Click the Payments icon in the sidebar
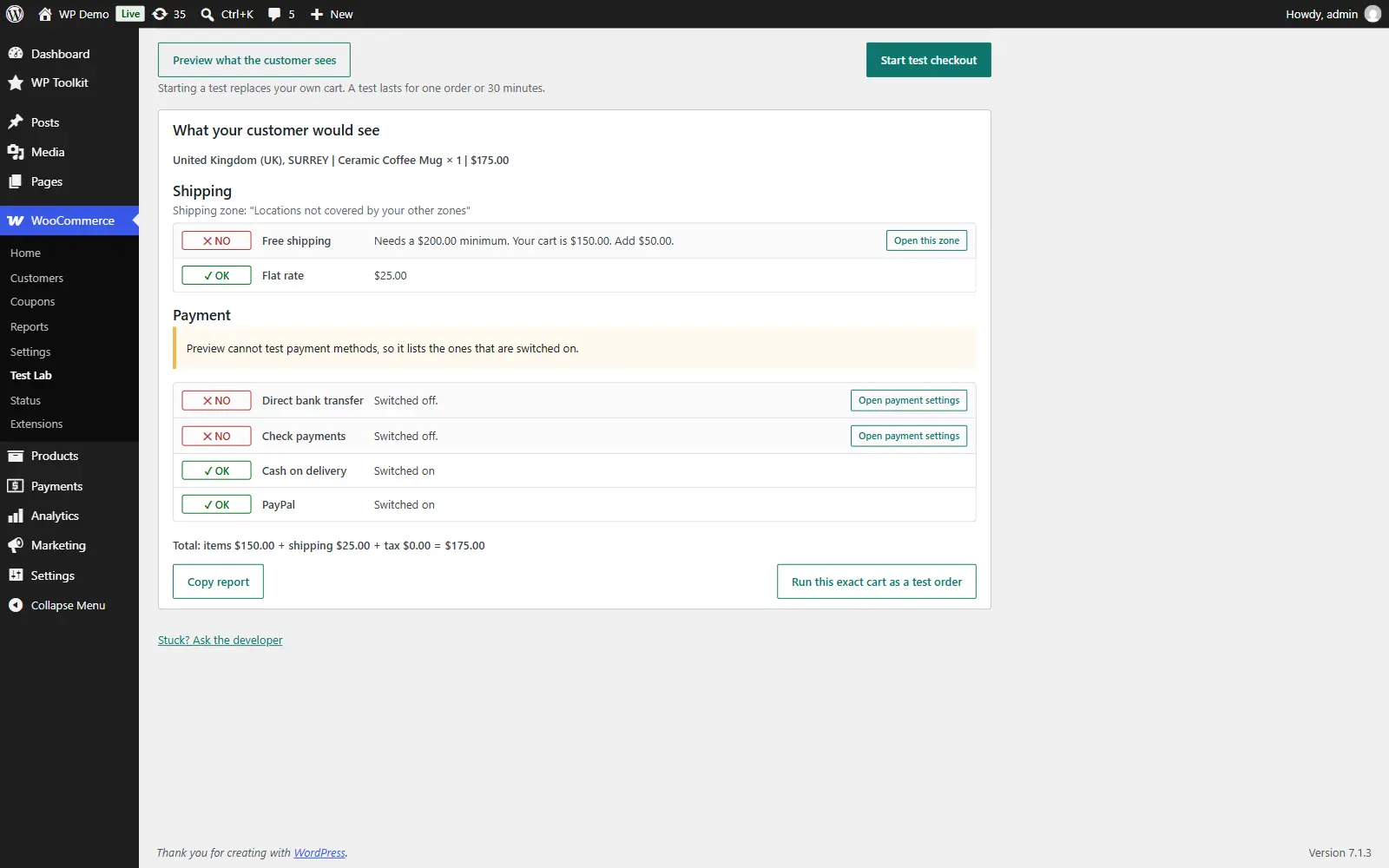The height and width of the screenshot is (868, 1389). pyautogui.click(x=16, y=486)
